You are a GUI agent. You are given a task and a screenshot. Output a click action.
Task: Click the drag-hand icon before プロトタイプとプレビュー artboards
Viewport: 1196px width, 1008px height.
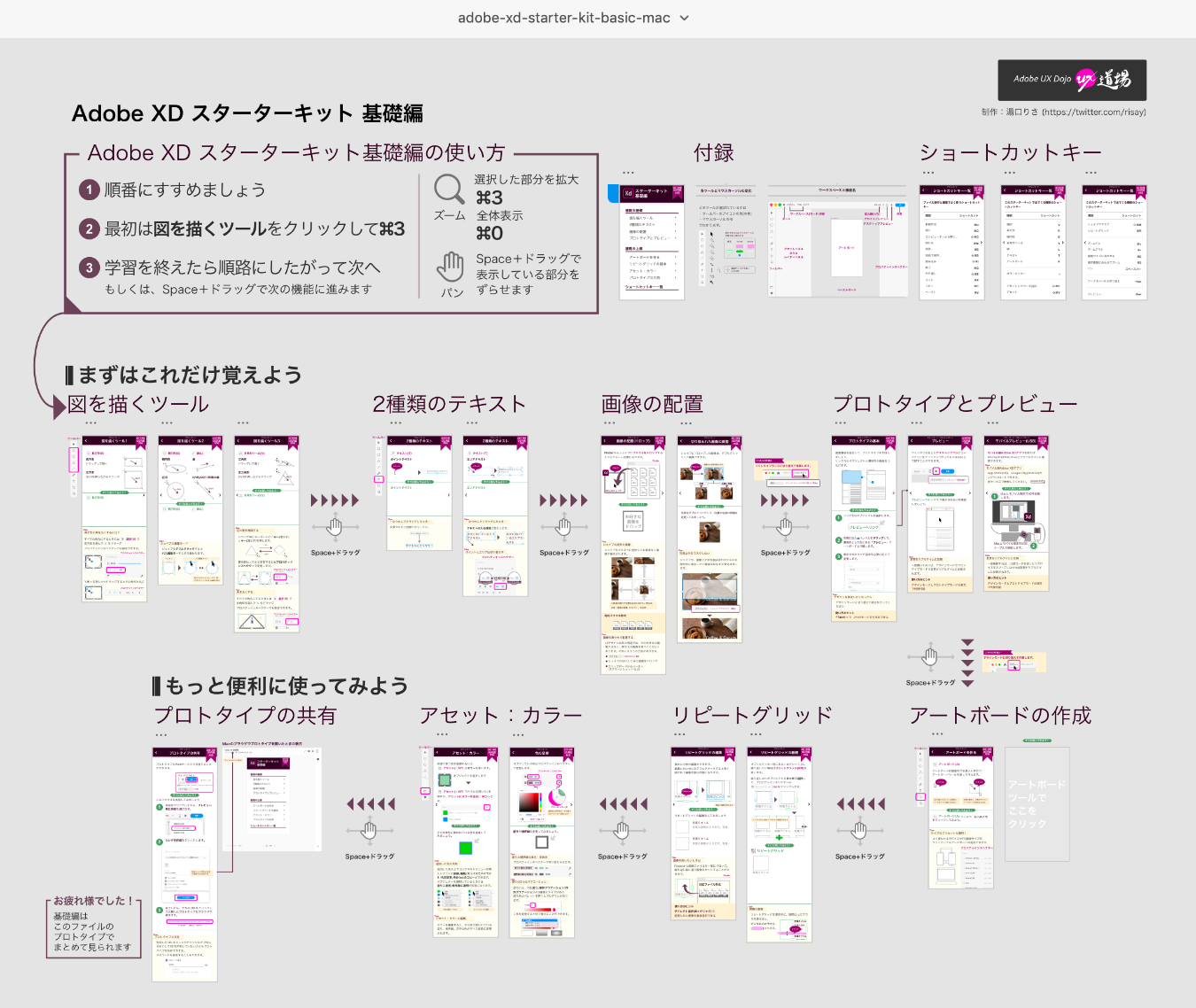point(785,528)
